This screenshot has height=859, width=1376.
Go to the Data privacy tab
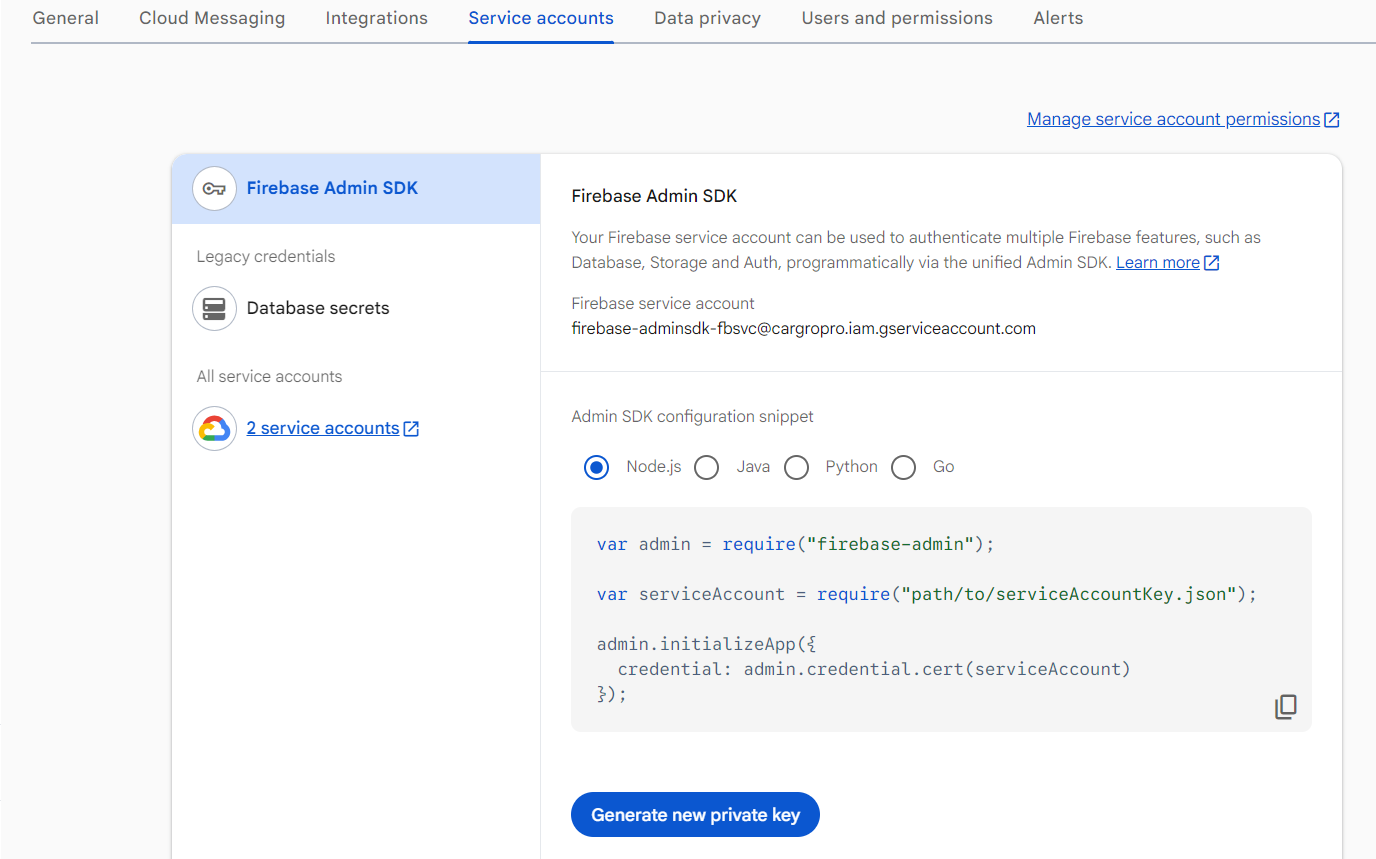point(707,18)
